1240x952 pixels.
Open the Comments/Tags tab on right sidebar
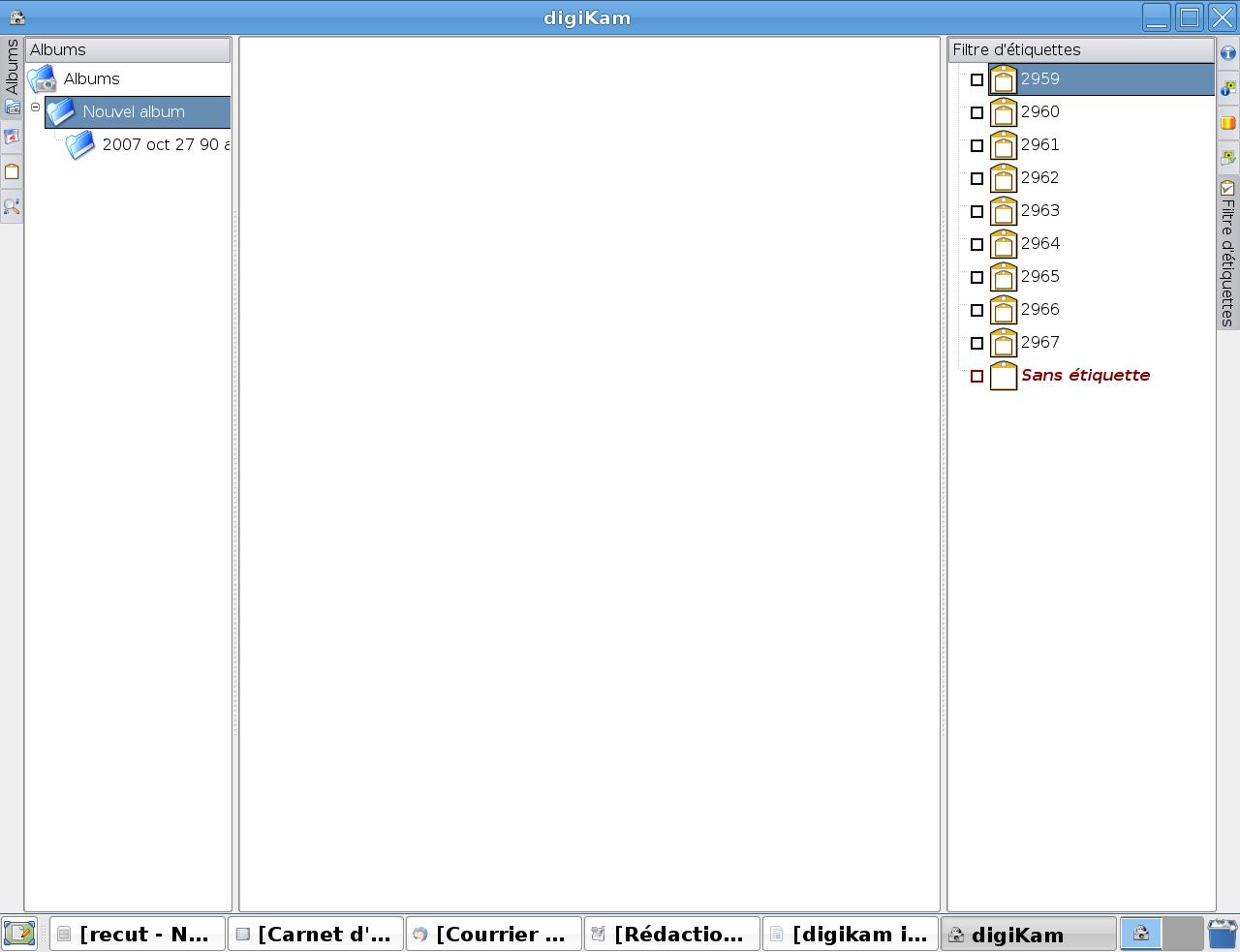(x=1227, y=157)
